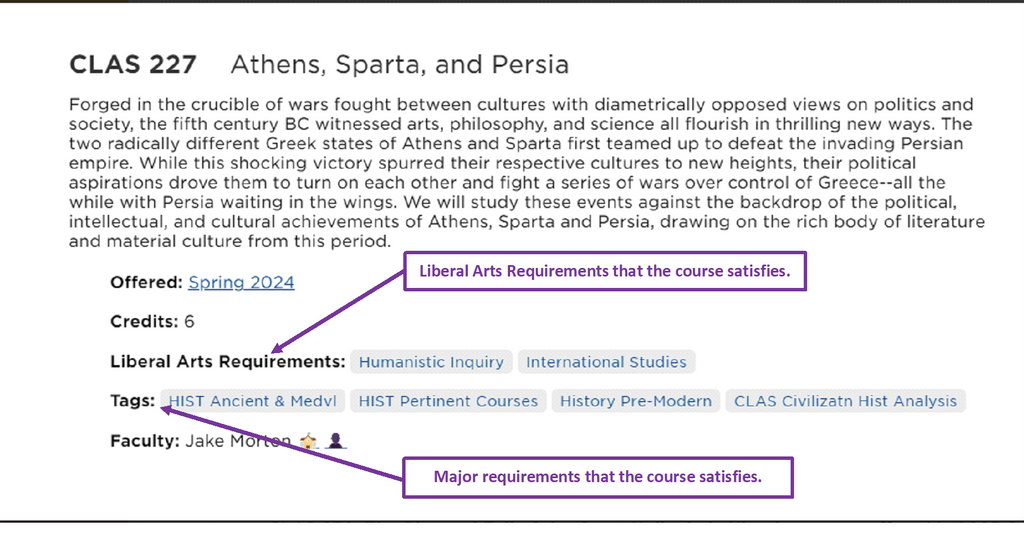1024x533 pixels.
Task: Click the Liberal Arts Requirements label
Action: [227, 361]
